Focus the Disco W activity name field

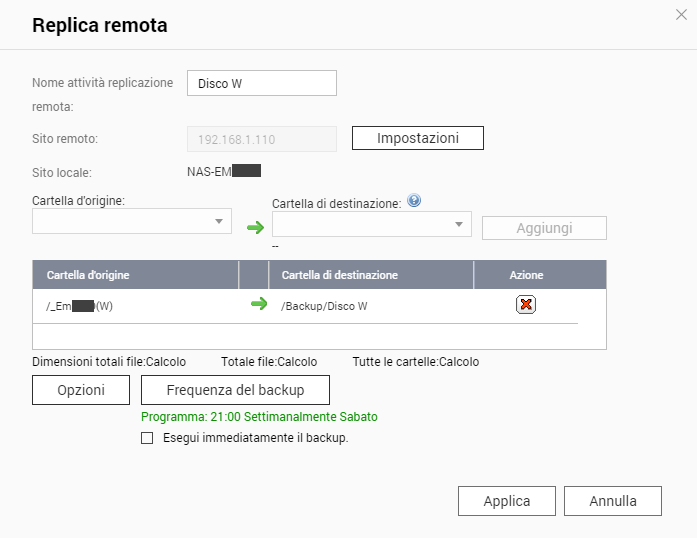pyautogui.click(x=262, y=83)
